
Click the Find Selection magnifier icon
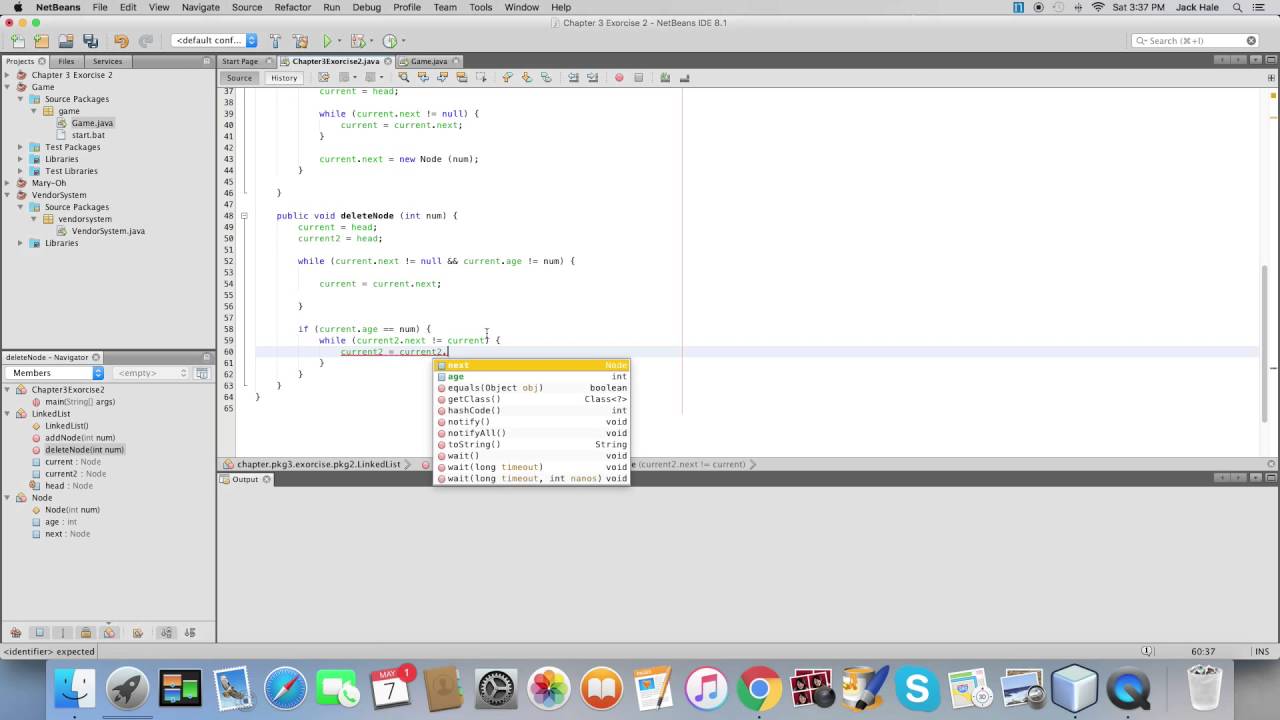tap(404, 77)
